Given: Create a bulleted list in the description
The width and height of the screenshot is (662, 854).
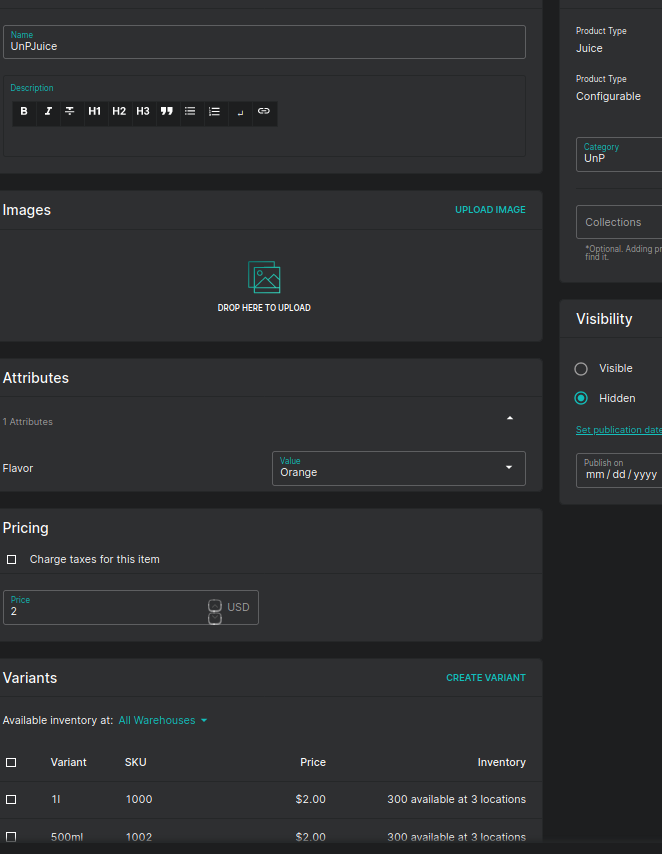Looking at the screenshot, I should coord(189,111).
